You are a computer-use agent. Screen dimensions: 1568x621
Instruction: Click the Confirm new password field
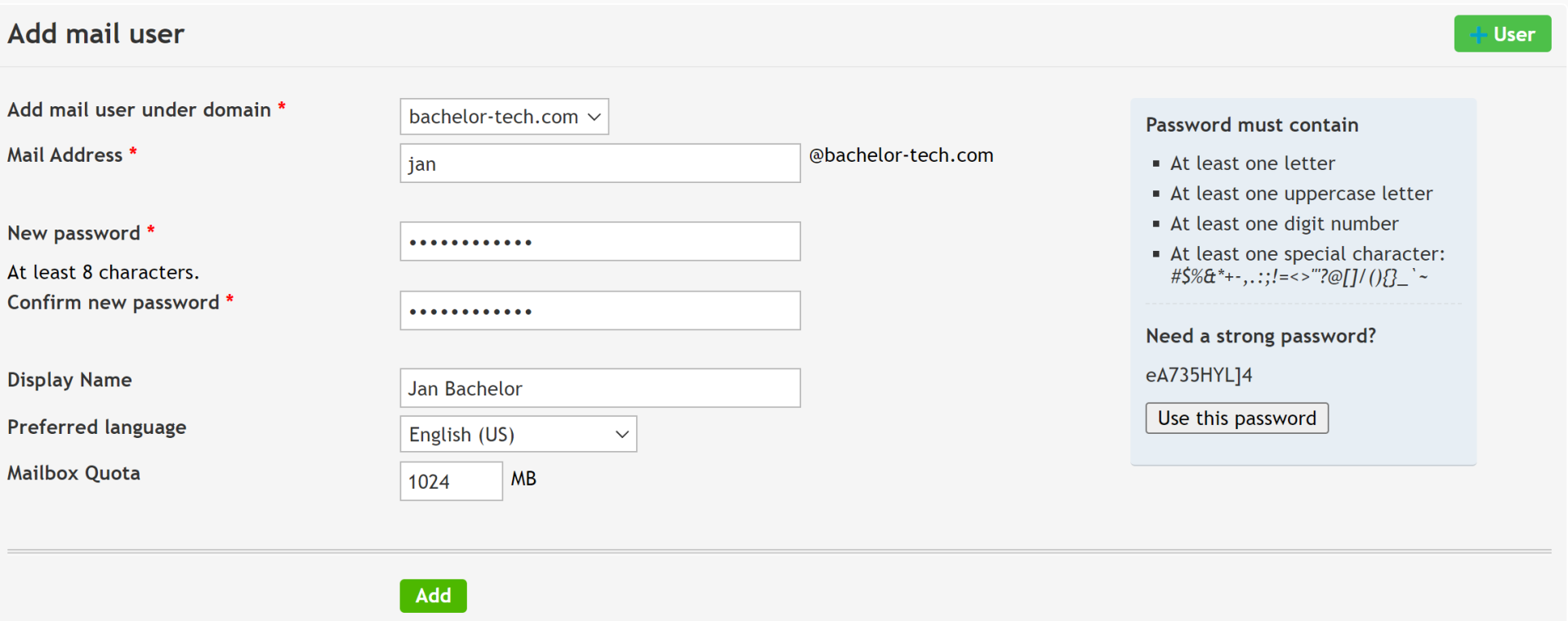[x=599, y=310]
